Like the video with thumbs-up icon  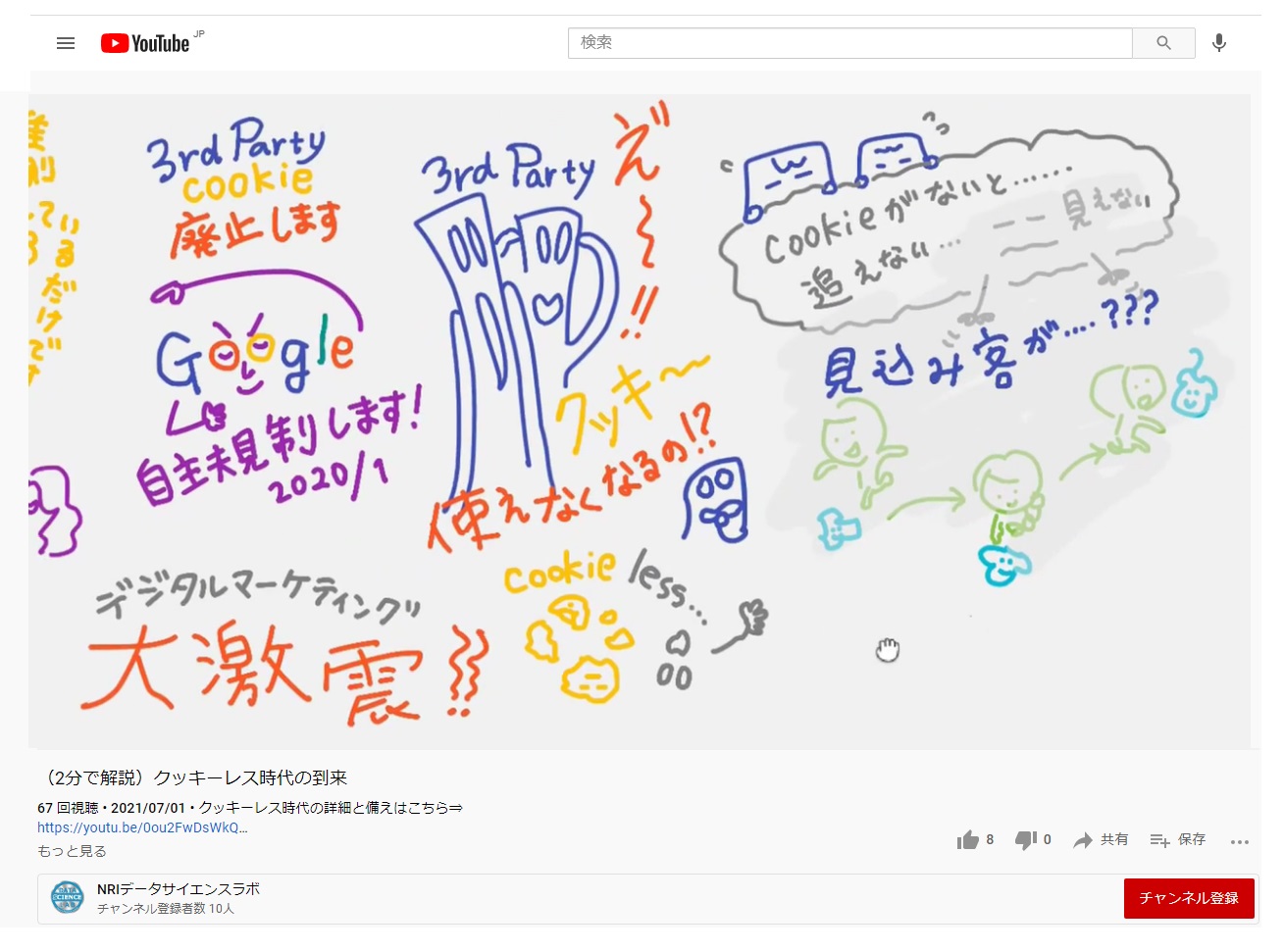(968, 840)
